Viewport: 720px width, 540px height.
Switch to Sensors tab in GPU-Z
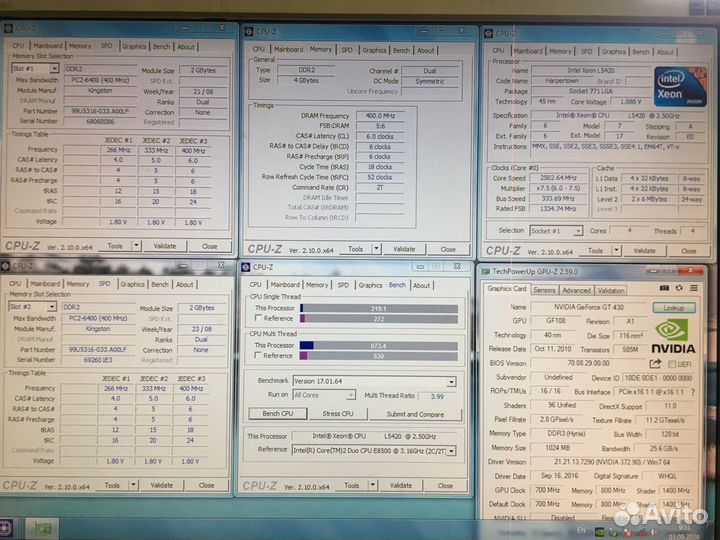click(x=544, y=290)
